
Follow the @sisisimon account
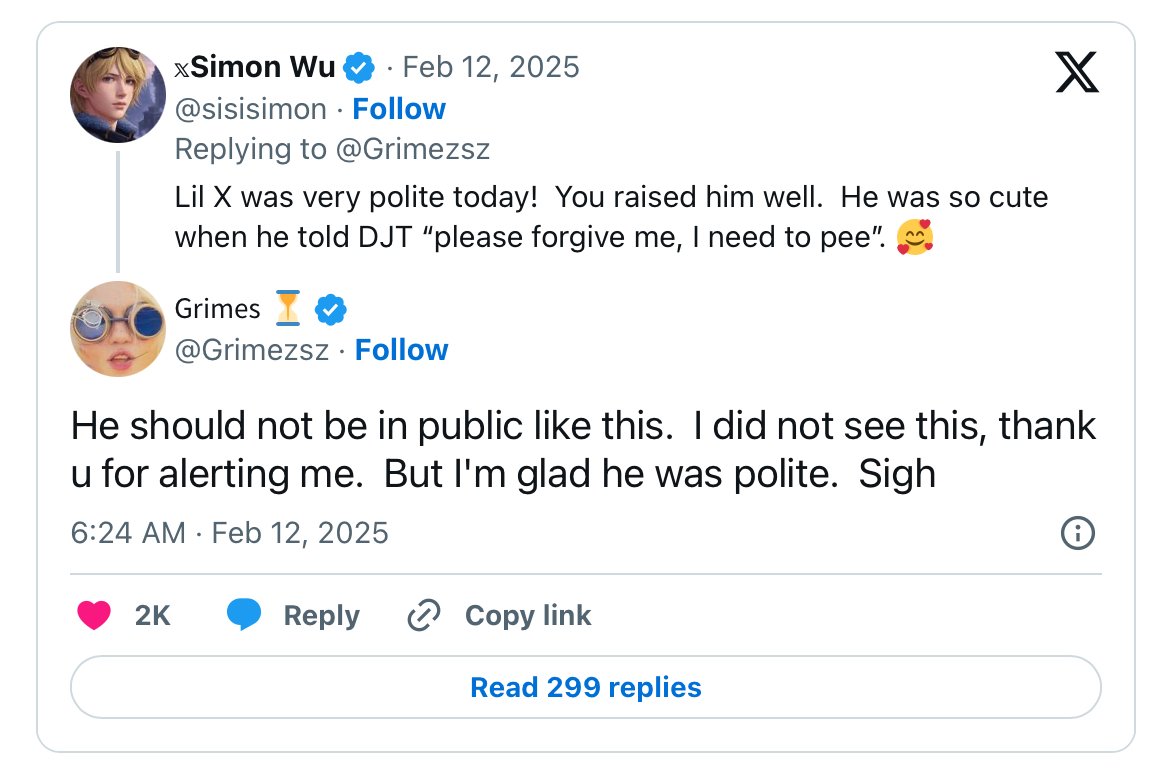click(399, 109)
